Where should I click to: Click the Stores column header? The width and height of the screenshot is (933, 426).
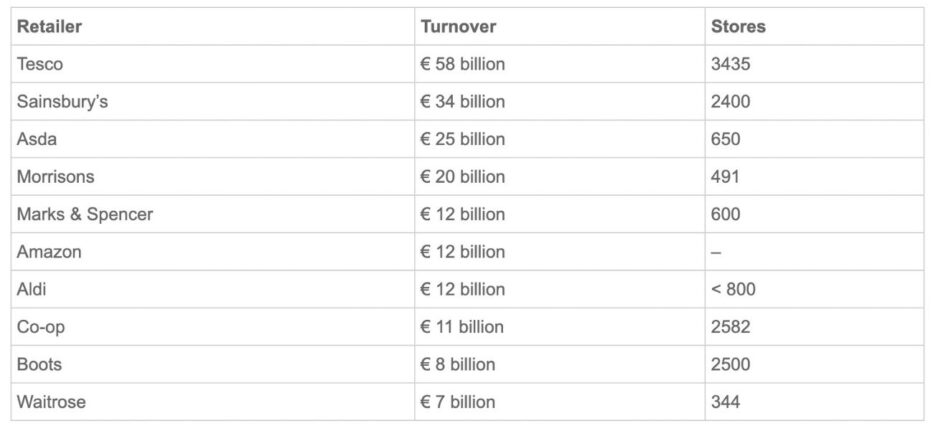coord(738,27)
